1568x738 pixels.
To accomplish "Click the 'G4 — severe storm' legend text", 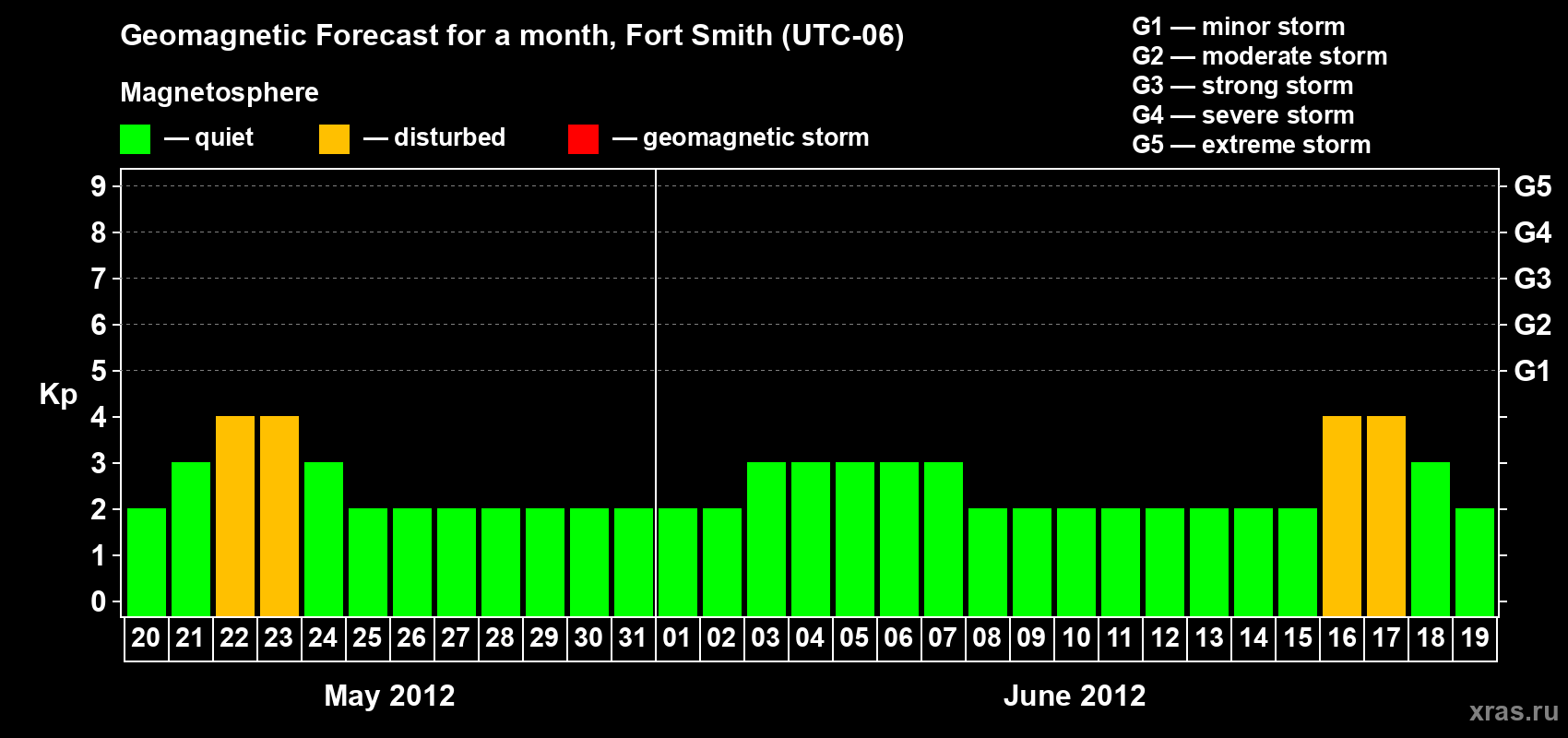I will [x=1243, y=115].
